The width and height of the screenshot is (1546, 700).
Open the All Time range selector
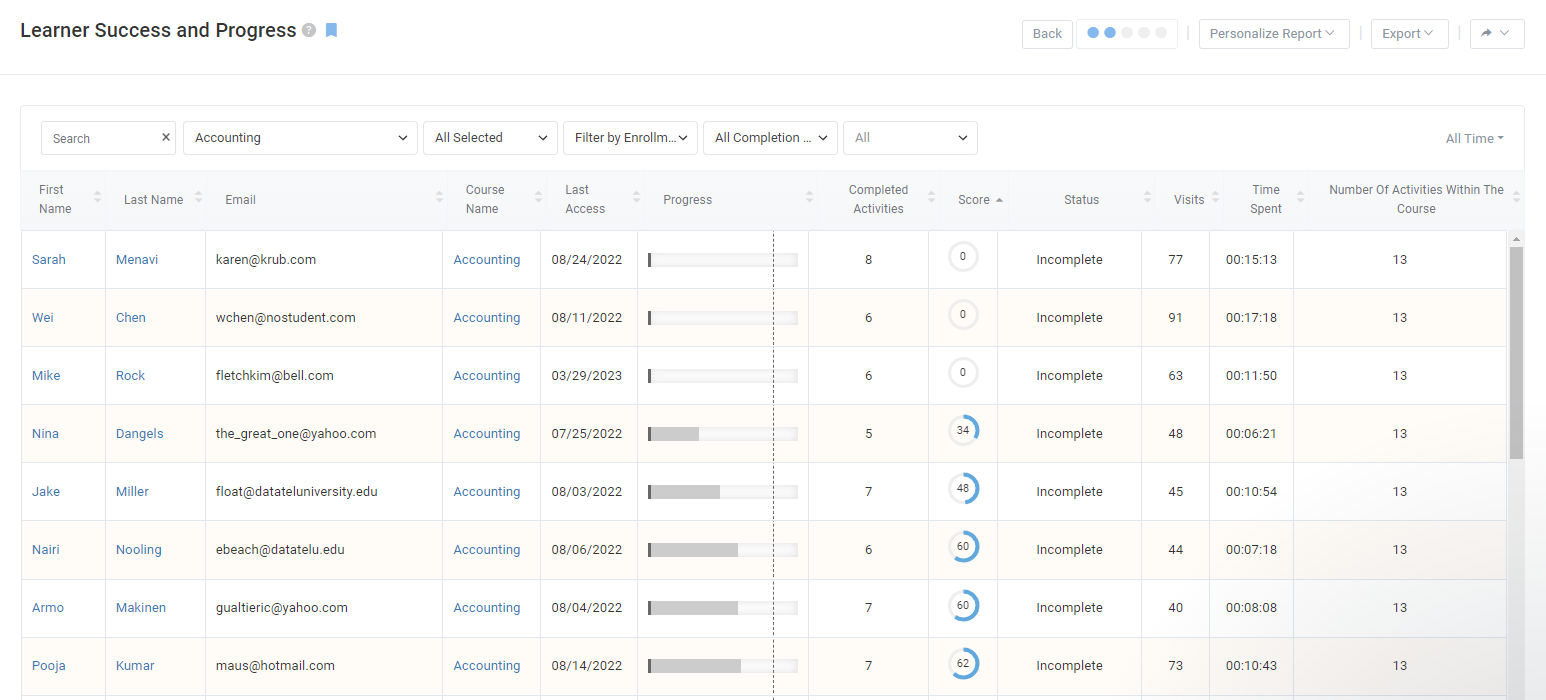(1474, 139)
